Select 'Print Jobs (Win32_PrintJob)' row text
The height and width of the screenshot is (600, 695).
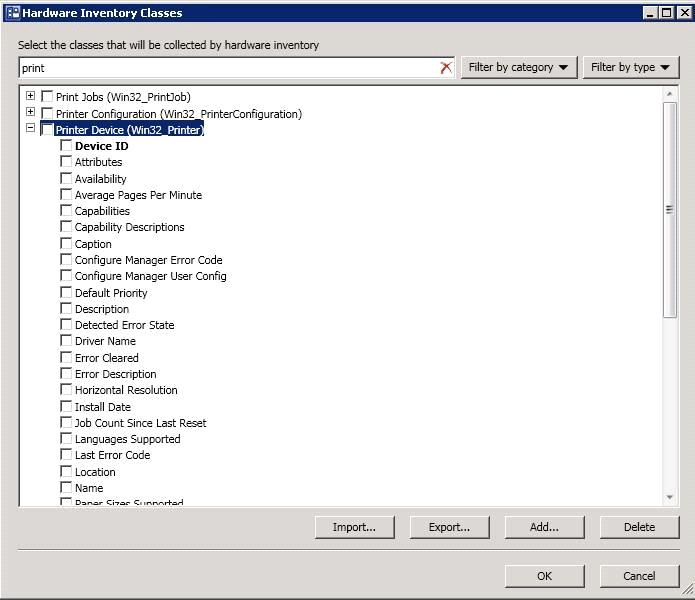(123, 97)
